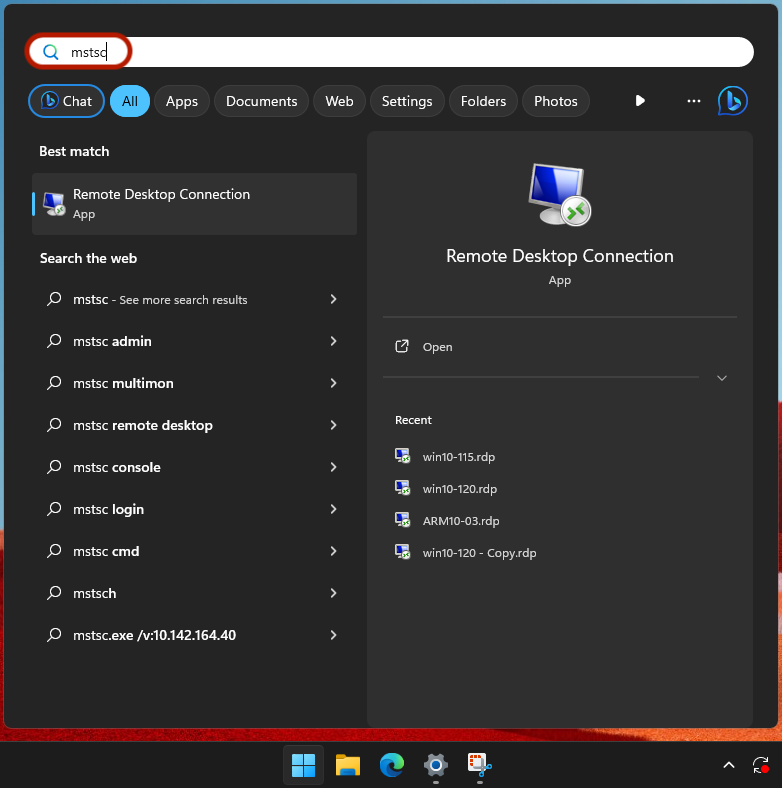Select web result mstsc - See more search results
Viewport: 782px width, 788px height.
194,300
